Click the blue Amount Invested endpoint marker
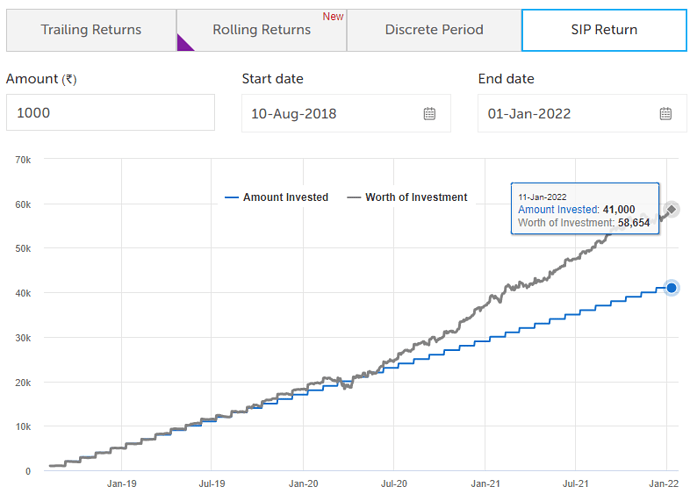The width and height of the screenshot is (690, 494). click(x=672, y=288)
